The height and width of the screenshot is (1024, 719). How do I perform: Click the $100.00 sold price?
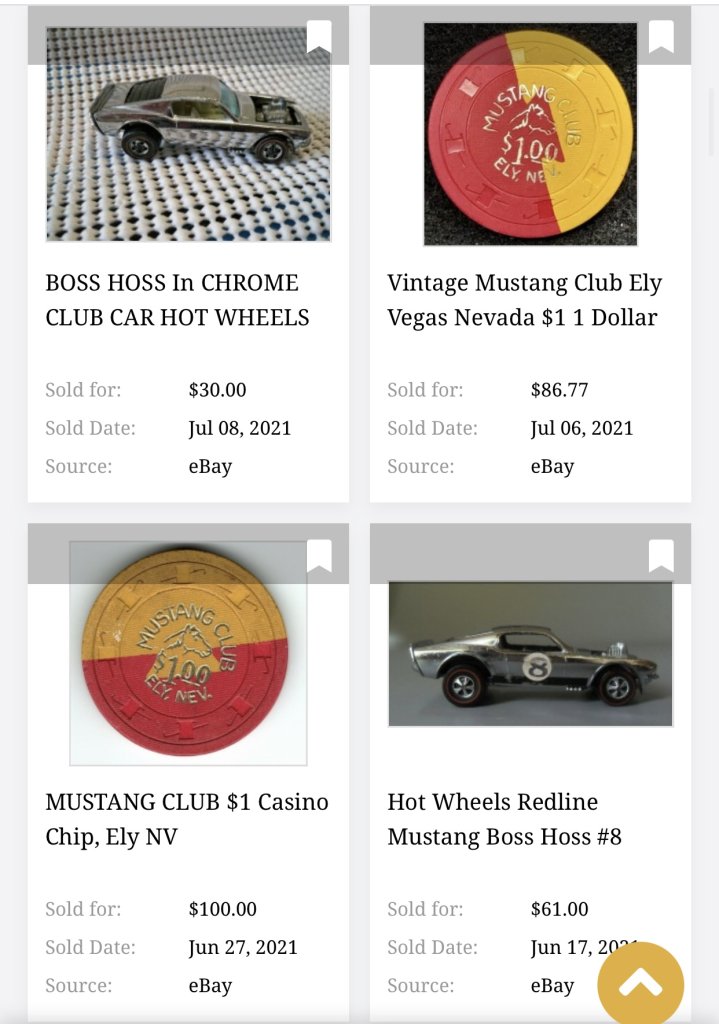point(222,909)
